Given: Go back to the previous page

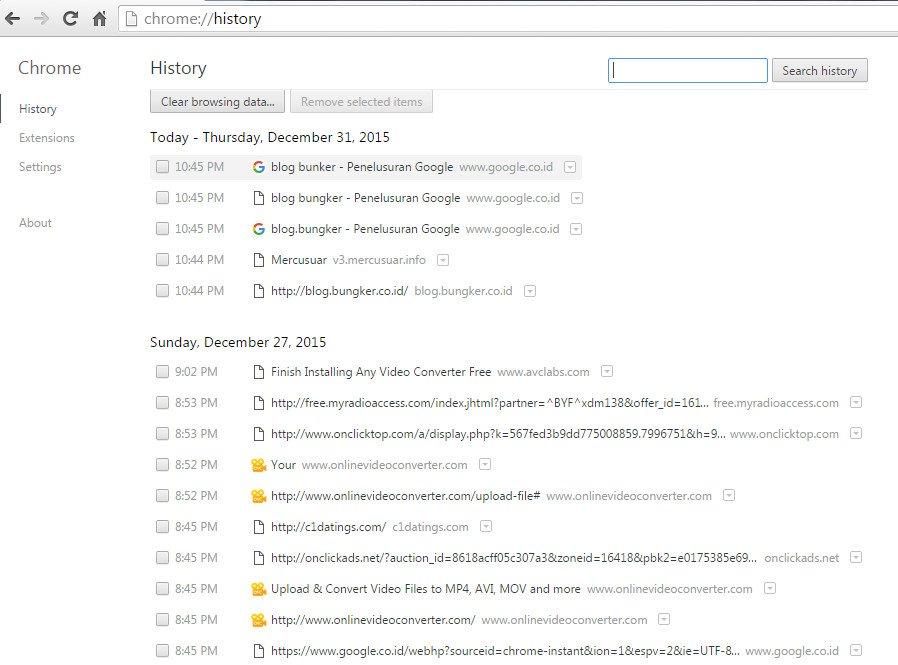Looking at the screenshot, I should coord(13,19).
